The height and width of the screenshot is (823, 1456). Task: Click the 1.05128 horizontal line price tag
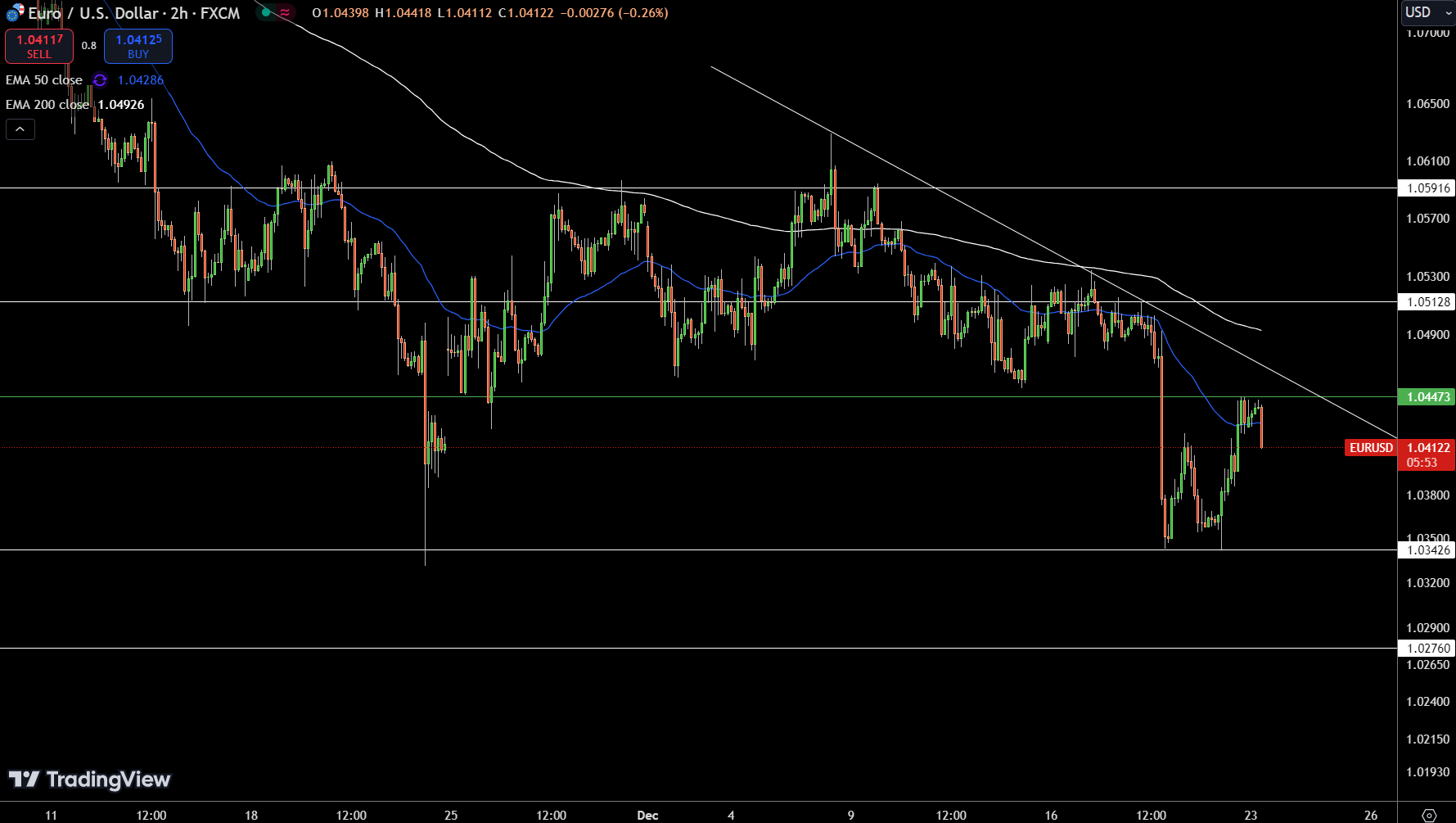point(1427,302)
